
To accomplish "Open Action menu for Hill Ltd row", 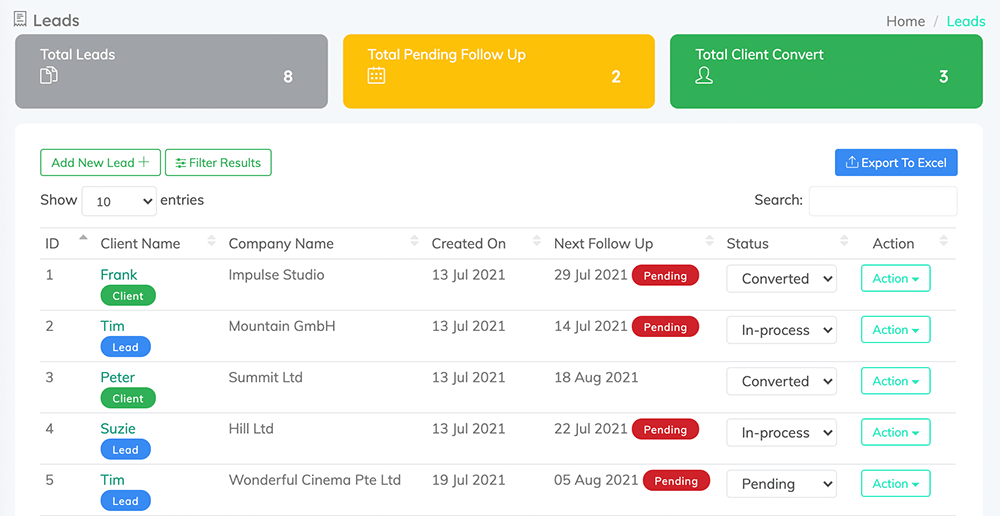I will [x=895, y=432].
